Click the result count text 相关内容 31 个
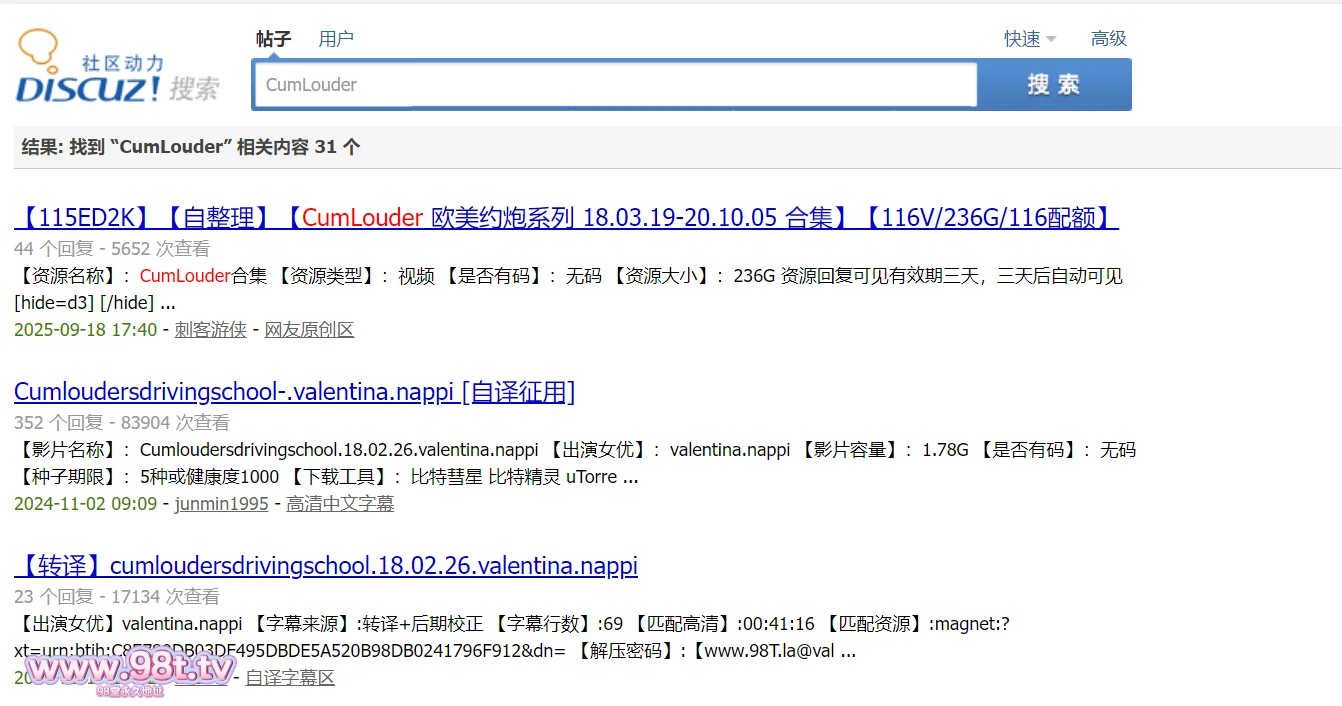The image size is (1342, 706). (x=298, y=147)
